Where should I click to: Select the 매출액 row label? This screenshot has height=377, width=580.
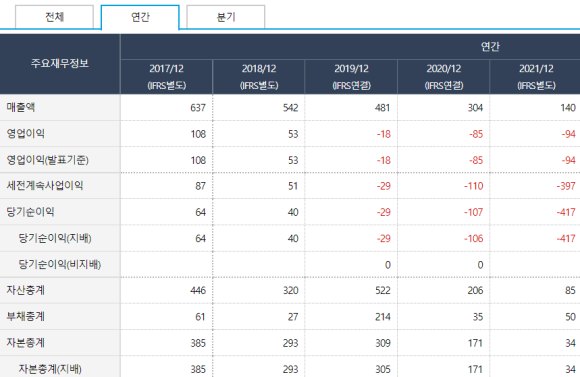(x=21, y=107)
